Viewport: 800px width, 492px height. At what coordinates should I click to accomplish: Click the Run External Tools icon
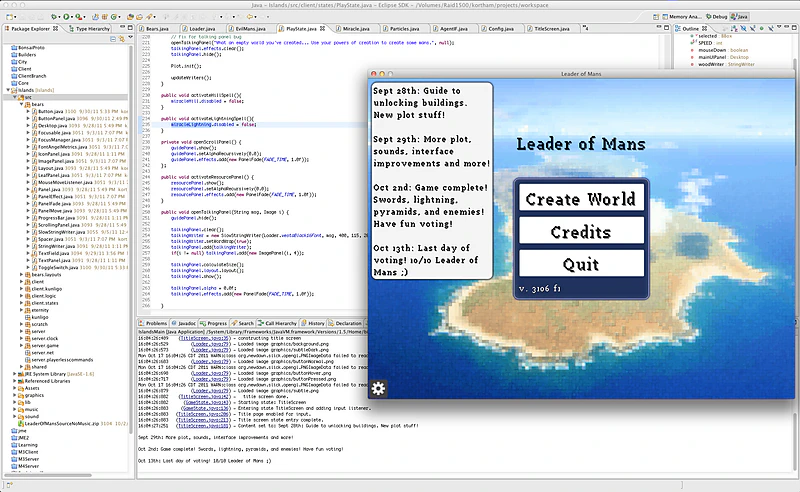(x=79, y=17)
